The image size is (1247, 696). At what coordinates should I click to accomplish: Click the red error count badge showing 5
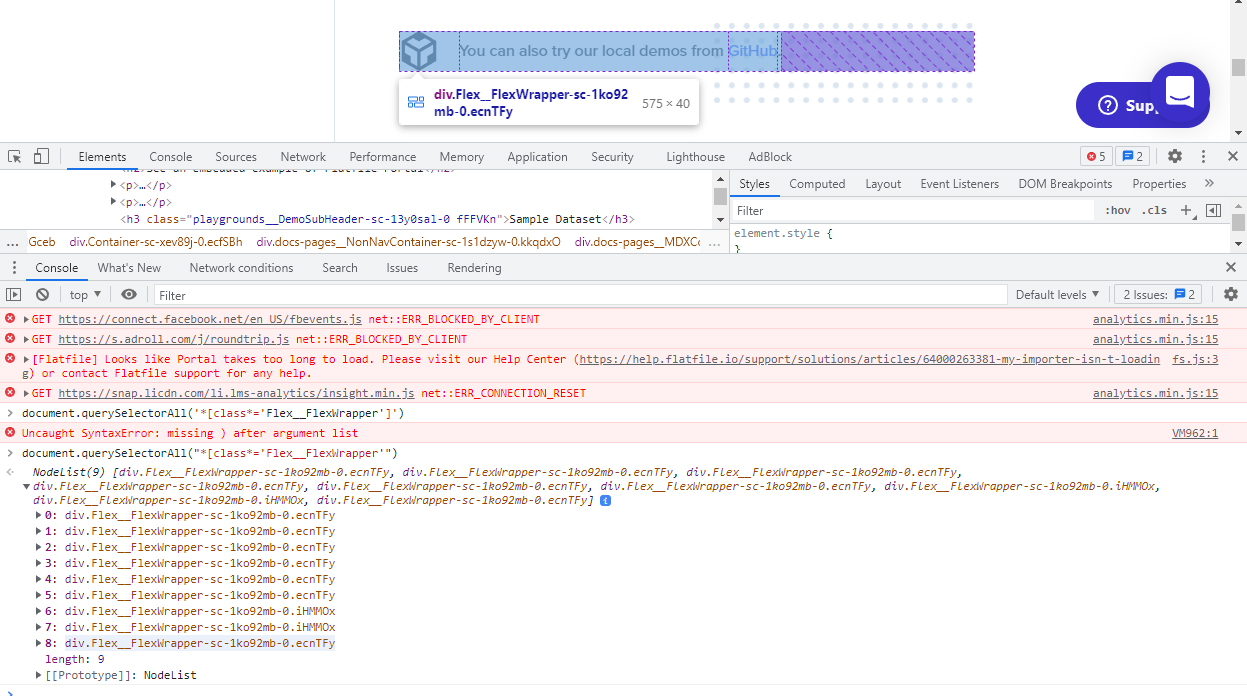click(1095, 156)
